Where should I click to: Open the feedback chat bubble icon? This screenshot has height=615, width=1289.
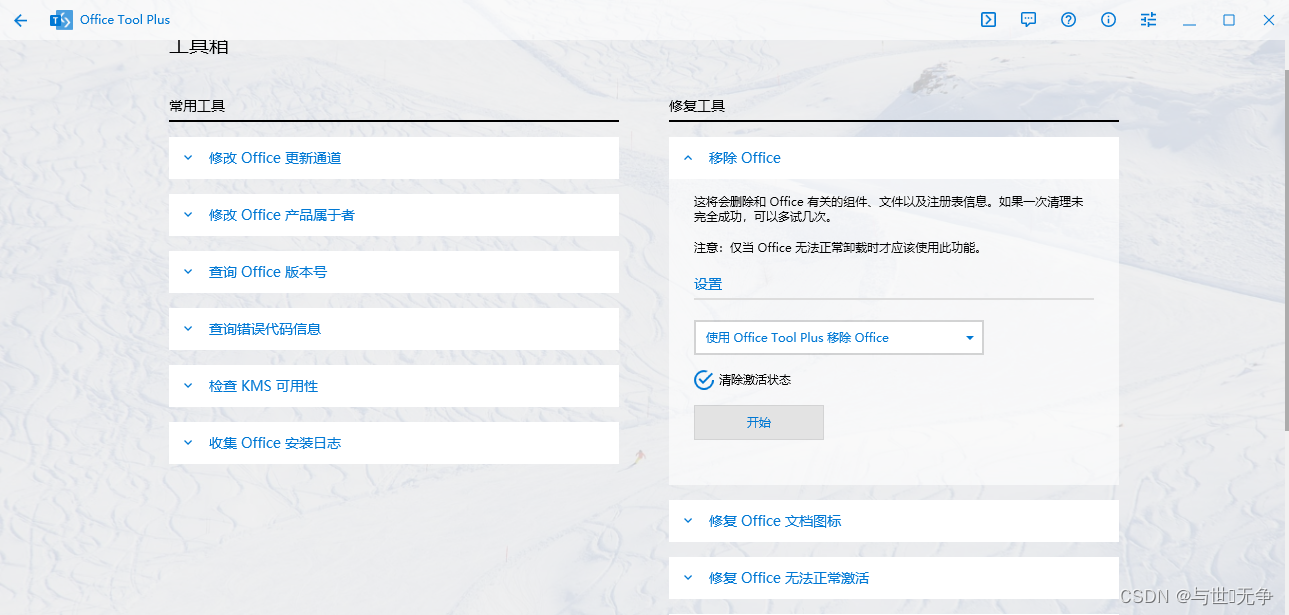pos(1028,20)
